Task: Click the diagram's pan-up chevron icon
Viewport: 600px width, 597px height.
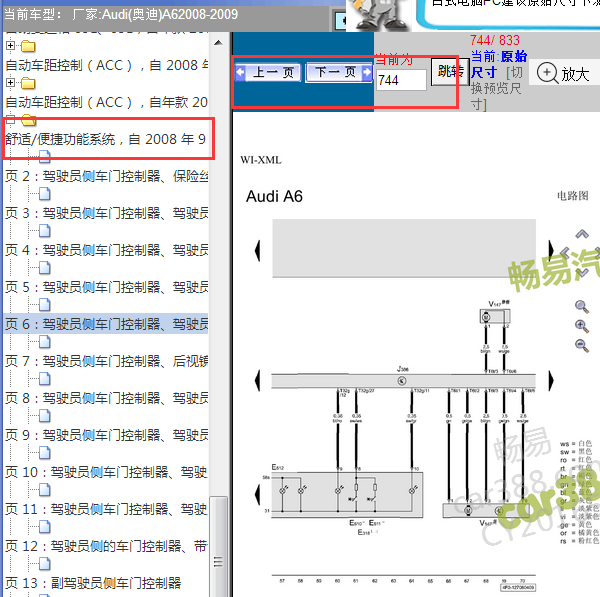Action: click(582, 234)
